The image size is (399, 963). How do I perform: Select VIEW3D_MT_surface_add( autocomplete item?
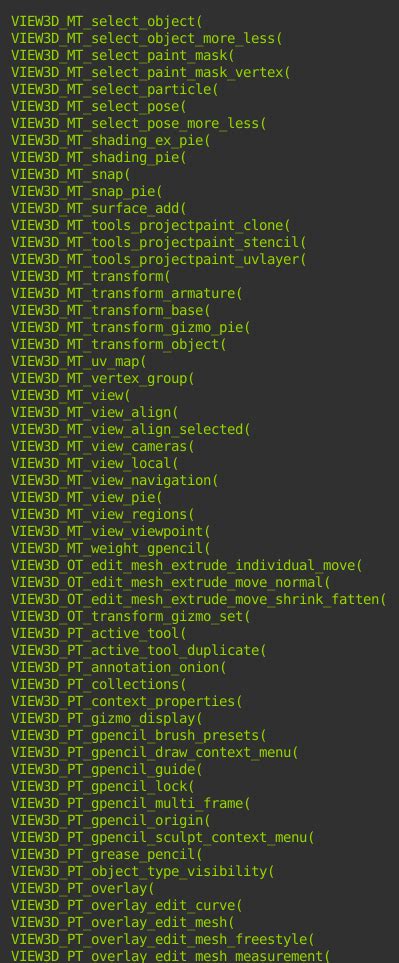98,208
